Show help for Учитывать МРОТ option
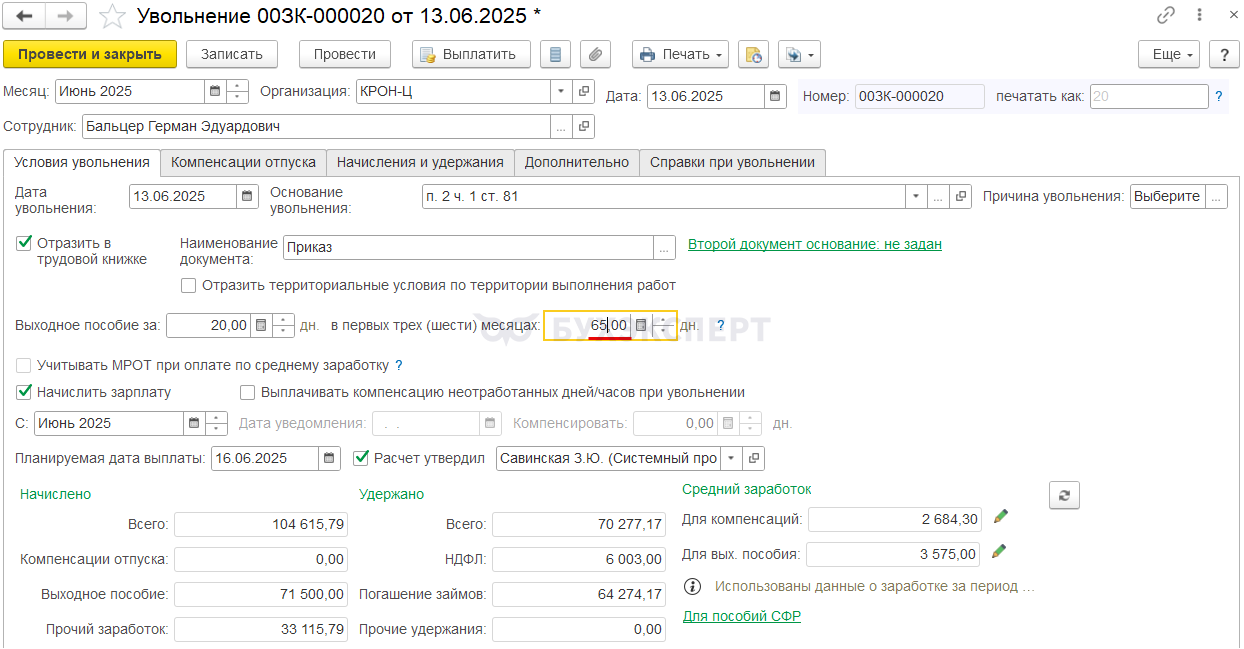 pos(399,365)
